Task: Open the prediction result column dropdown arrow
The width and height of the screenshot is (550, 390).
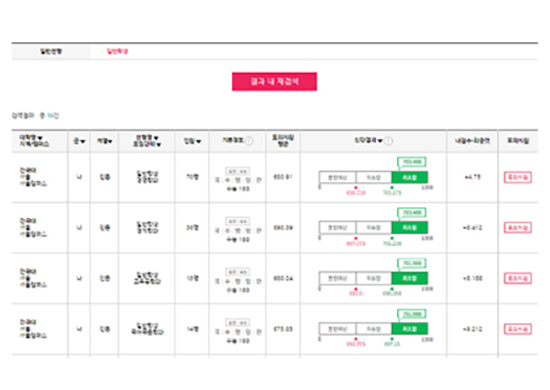Action: tap(380, 141)
